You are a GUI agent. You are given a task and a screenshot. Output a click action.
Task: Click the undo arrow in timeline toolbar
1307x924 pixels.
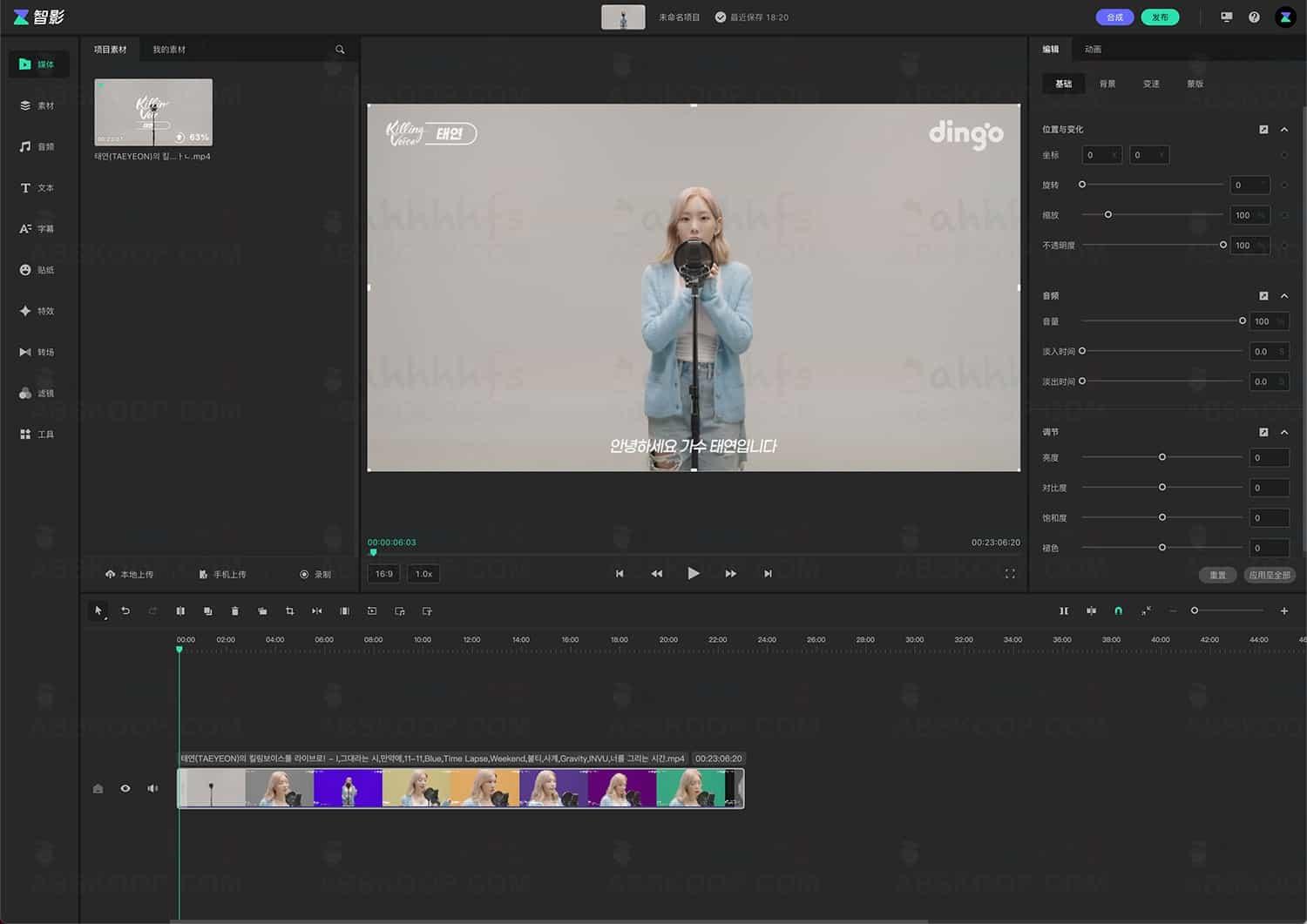click(125, 611)
